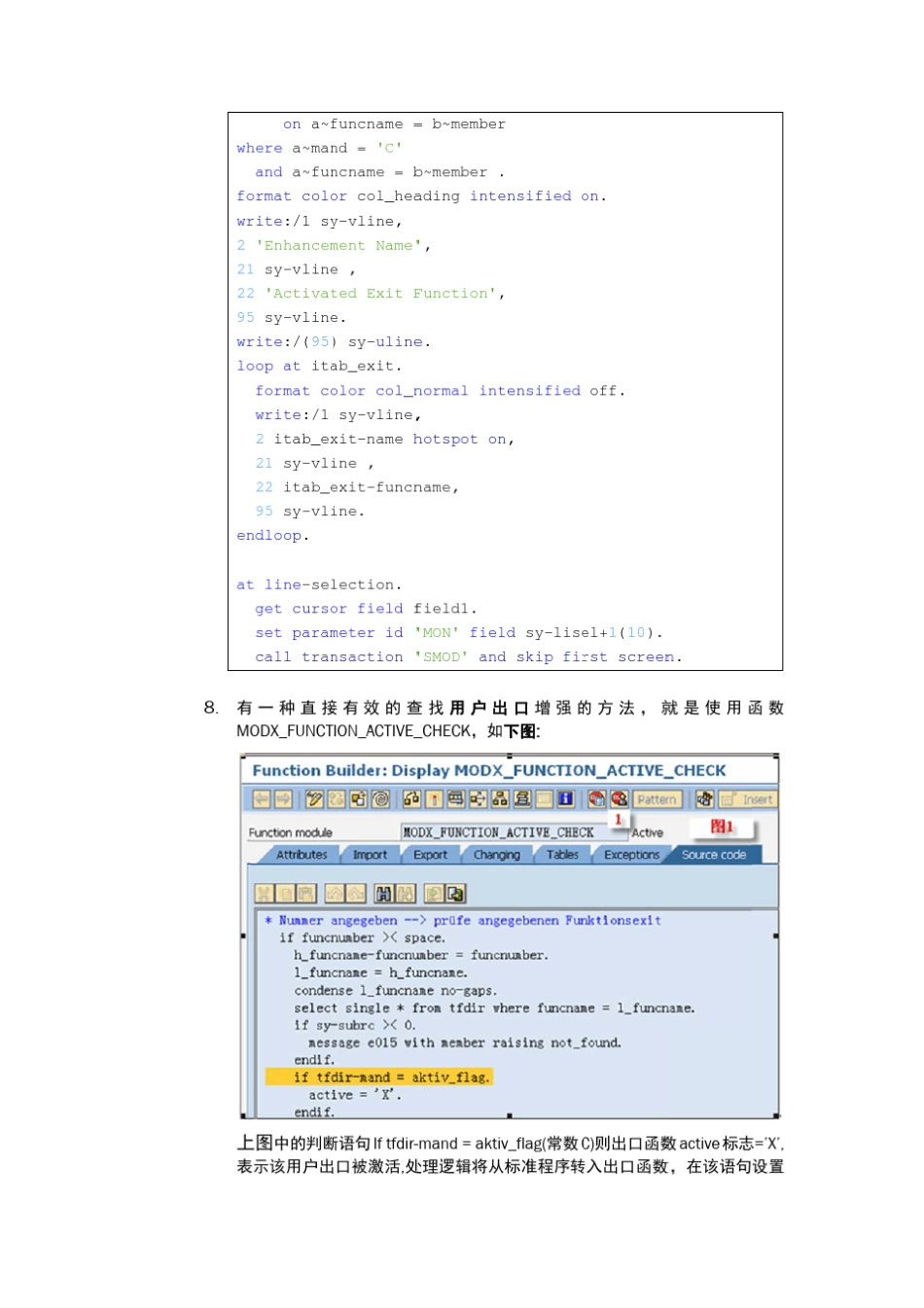This screenshot has height=1308, width=924.
Task: Click the icon between Pattern and Insert
Action: pyautogui.click(x=704, y=799)
